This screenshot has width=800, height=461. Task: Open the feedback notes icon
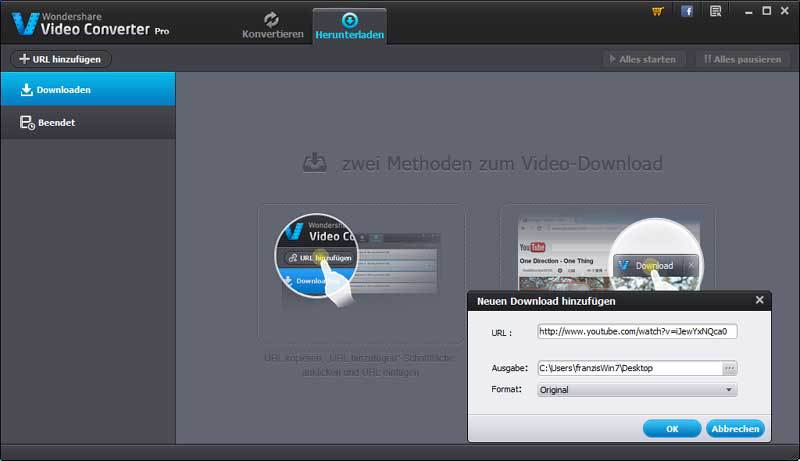point(715,11)
